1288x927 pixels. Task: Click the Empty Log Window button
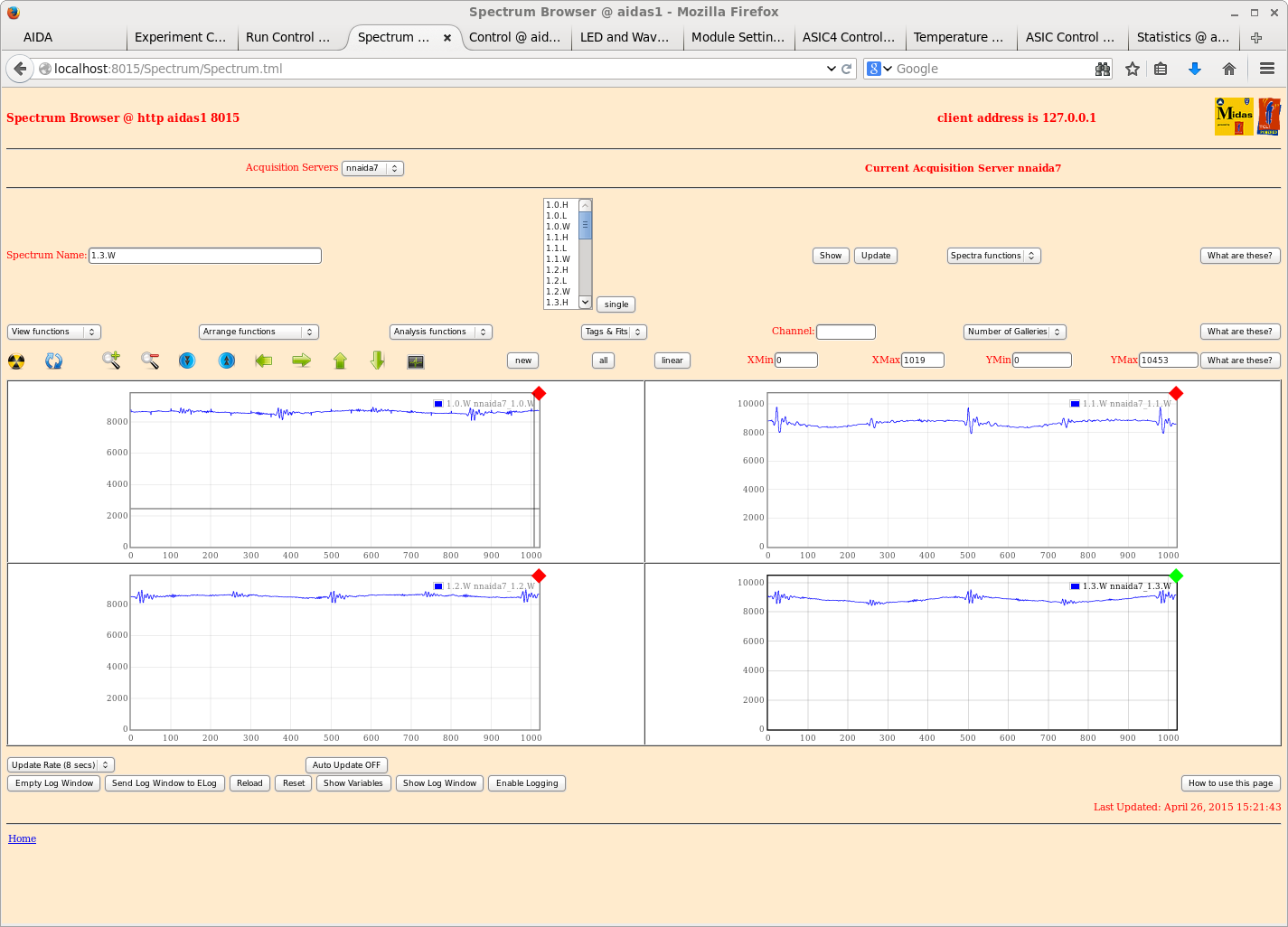tap(54, 783)
